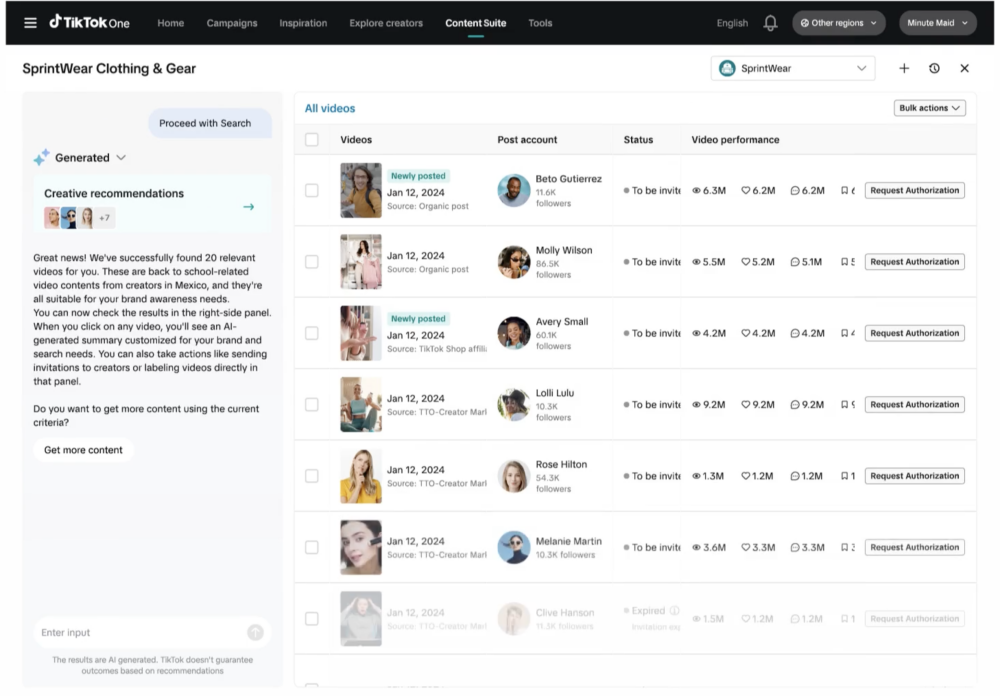Go to the Home tab
The width and height of the screenshot is (1000, 696).
point(170,23)
